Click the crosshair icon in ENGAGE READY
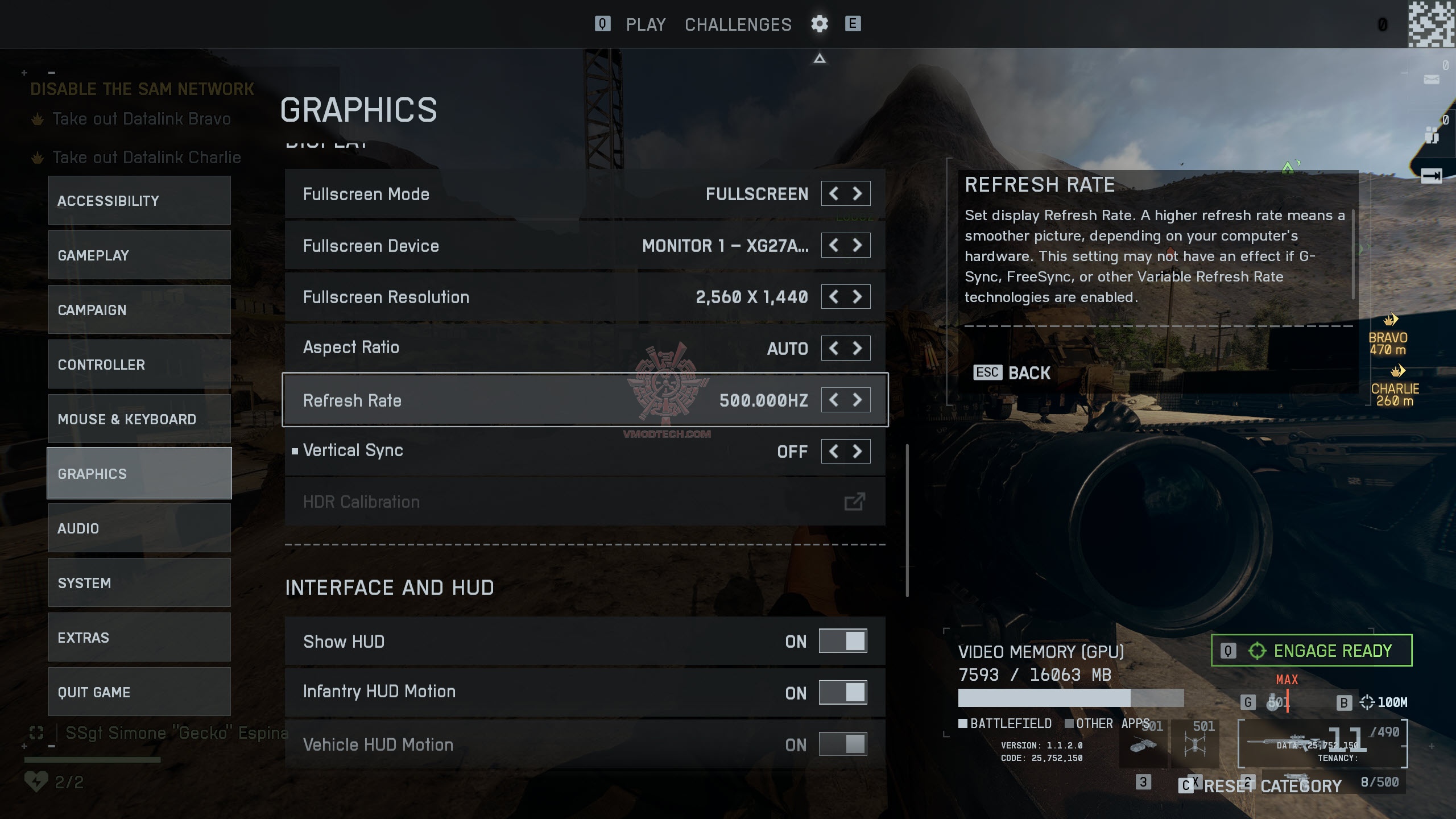Image resolution: width=1456 pixels, height=819 pixels. (1257, 651)
